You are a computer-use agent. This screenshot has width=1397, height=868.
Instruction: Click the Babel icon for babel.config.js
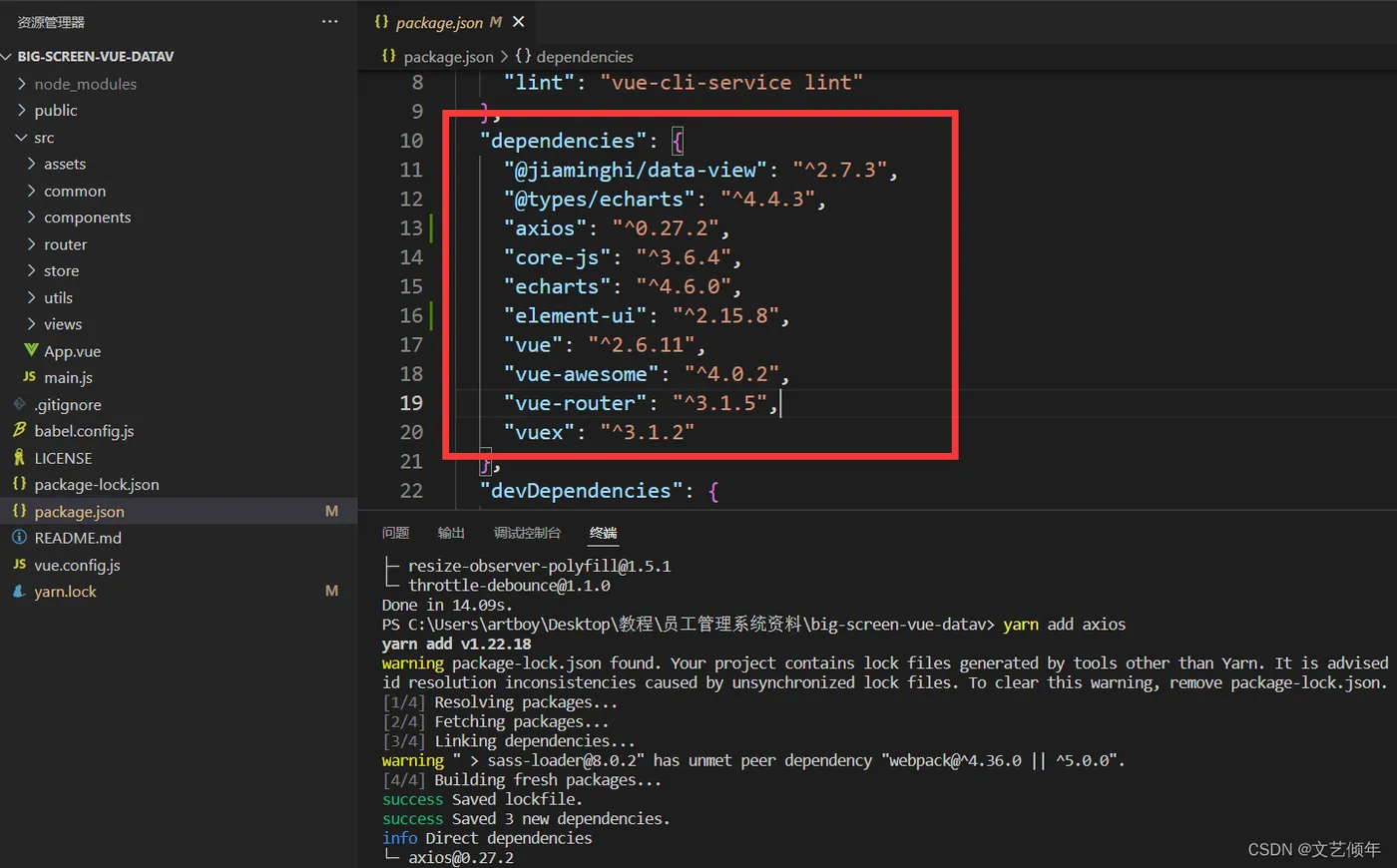(19, 430)
